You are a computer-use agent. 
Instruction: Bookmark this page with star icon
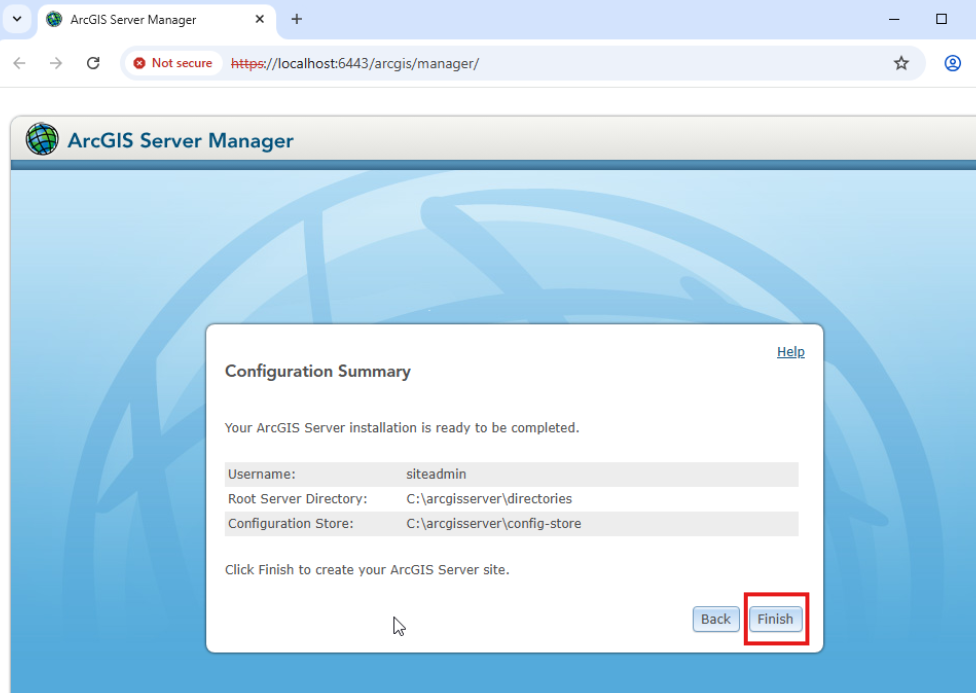click(x=901, y=63)
